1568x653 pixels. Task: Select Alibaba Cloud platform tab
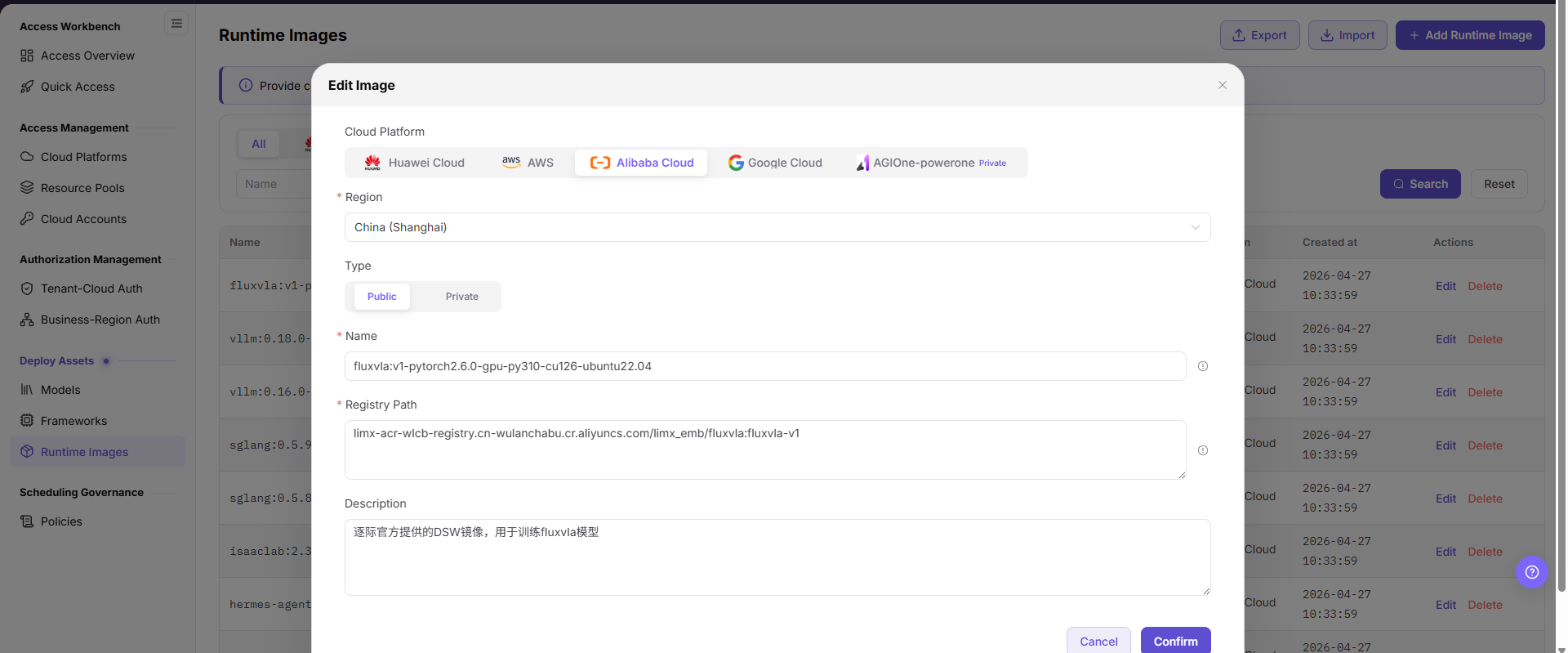[641, 163]
